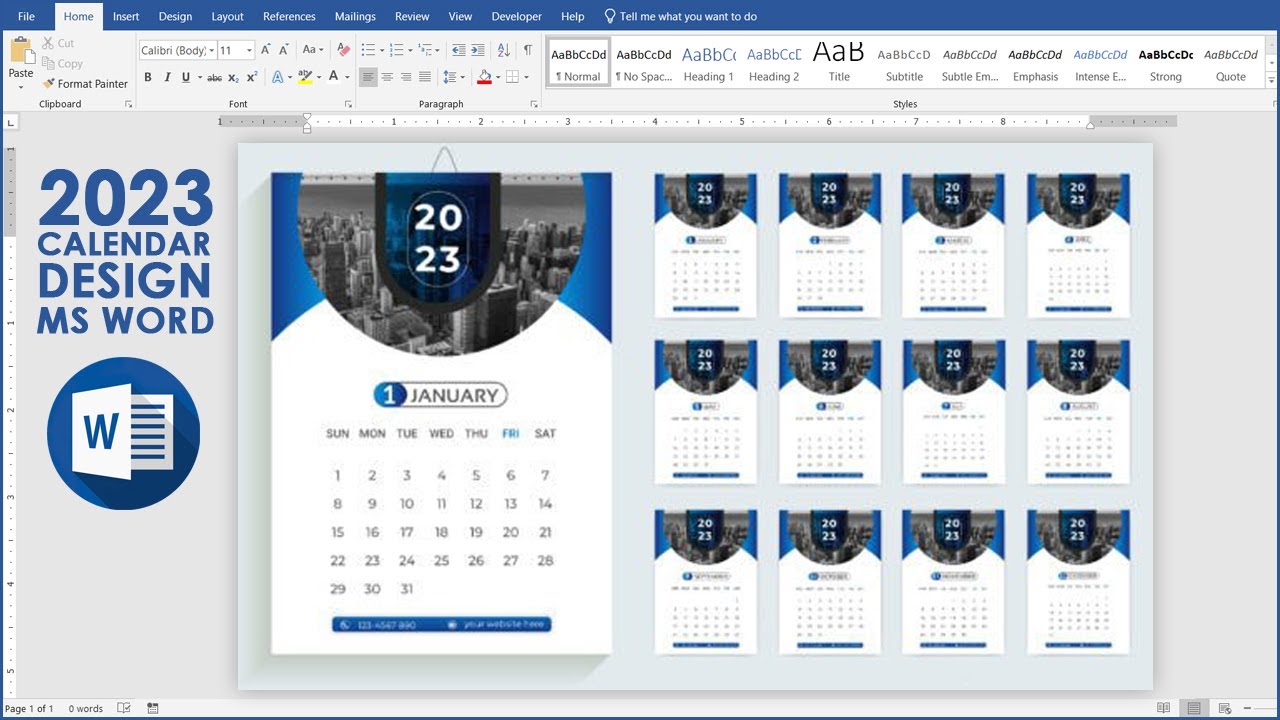Apply subscript formatting
The height and width of the screenshot is (720, 1280).
pyautogui.click(x=233, y=77)
